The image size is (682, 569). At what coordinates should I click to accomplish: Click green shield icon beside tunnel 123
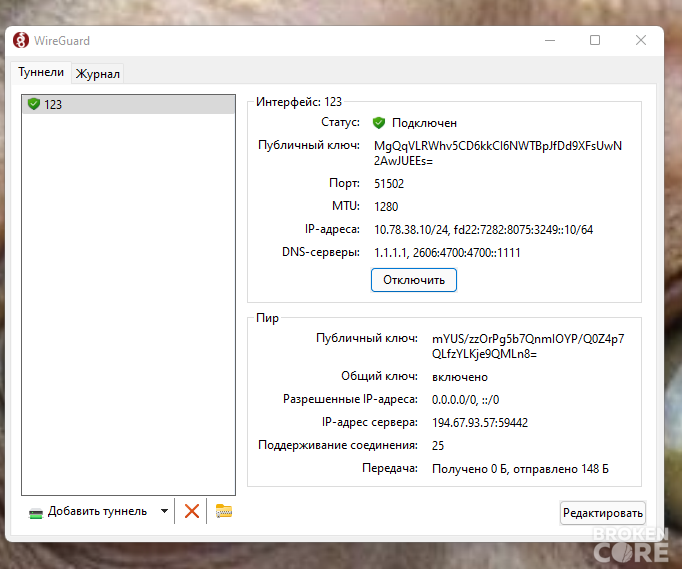click(x=33, y=104)
